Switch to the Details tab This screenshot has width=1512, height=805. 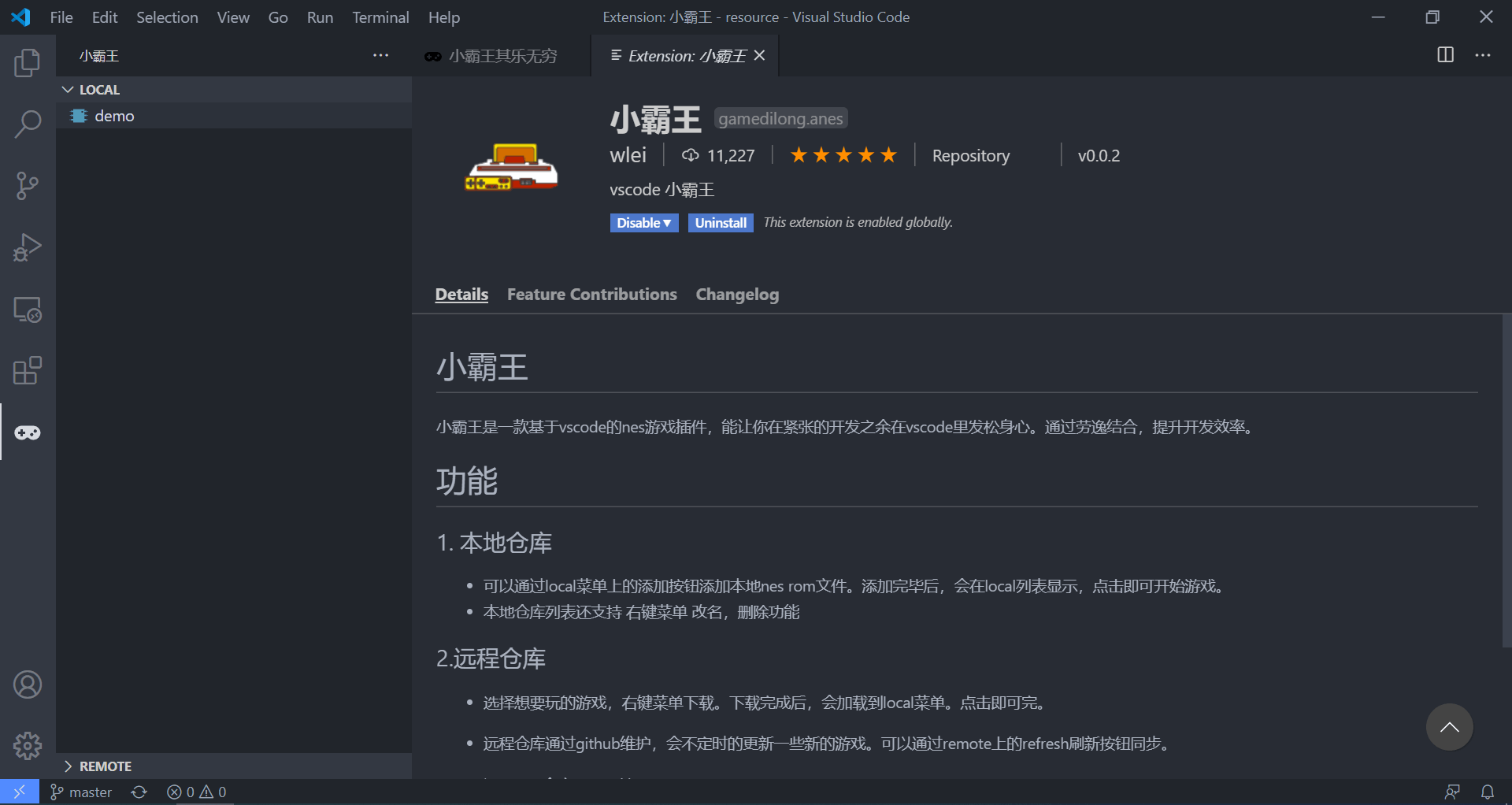(x=461, y=295)
